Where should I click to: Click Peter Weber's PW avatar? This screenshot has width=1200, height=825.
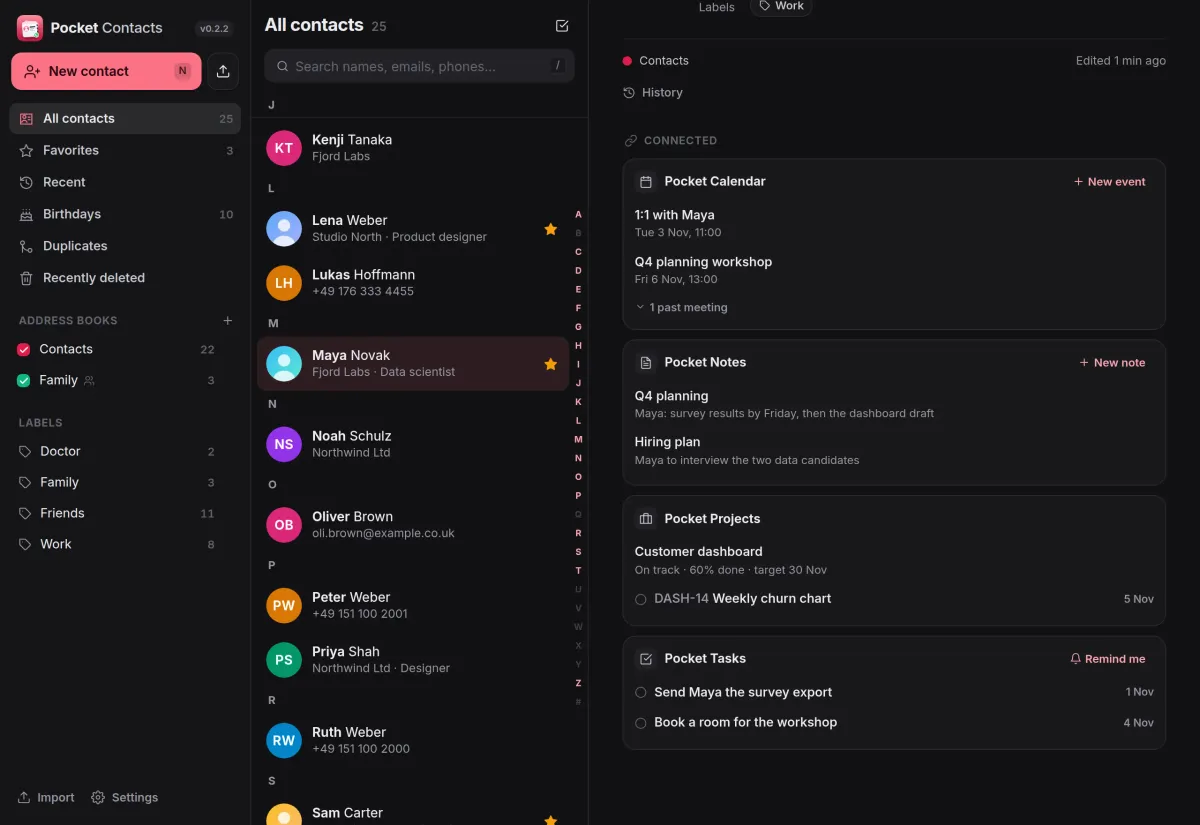[284, 605]
